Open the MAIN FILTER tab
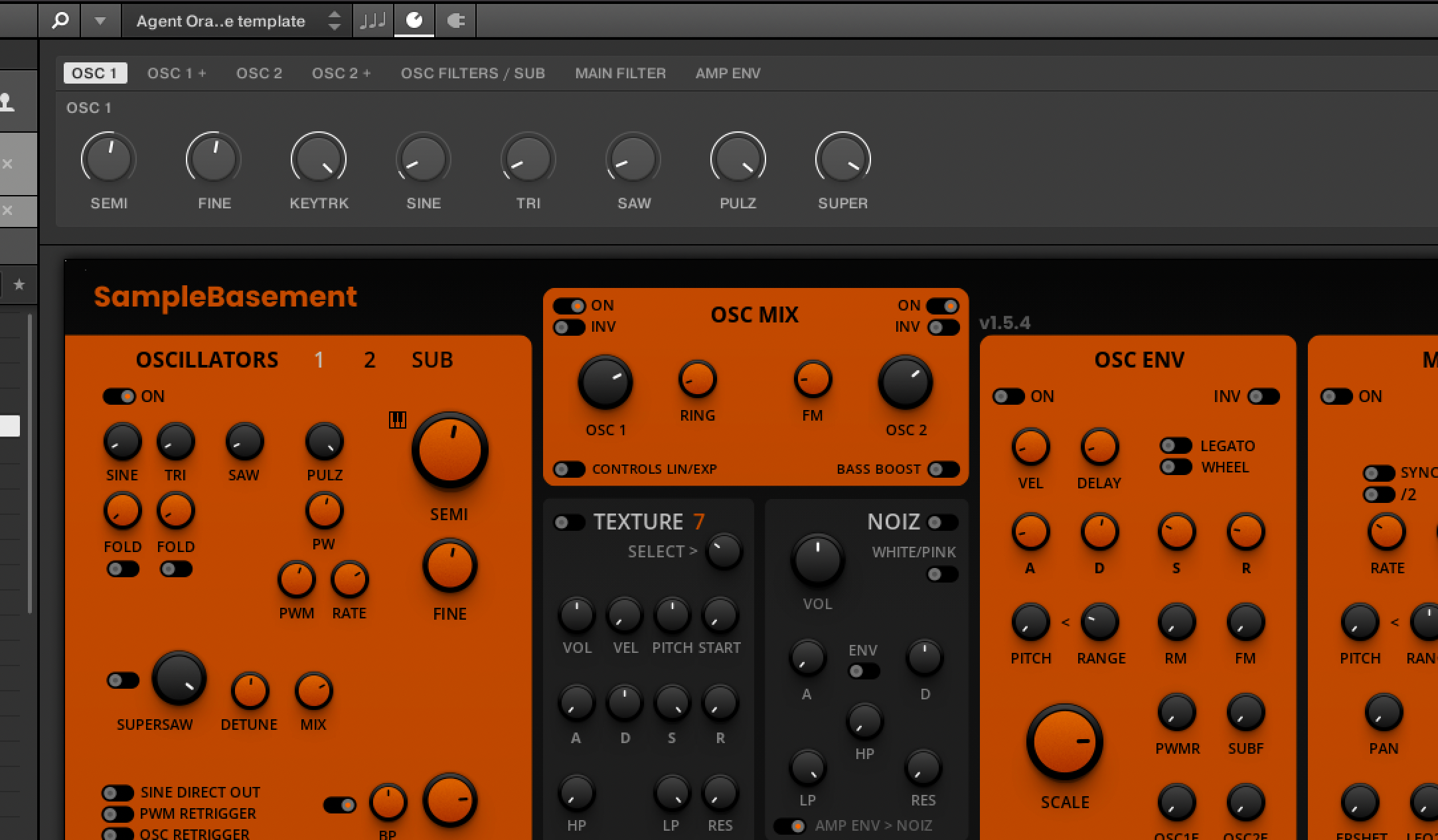This screenshot has width=1438, height=840. 620,73
